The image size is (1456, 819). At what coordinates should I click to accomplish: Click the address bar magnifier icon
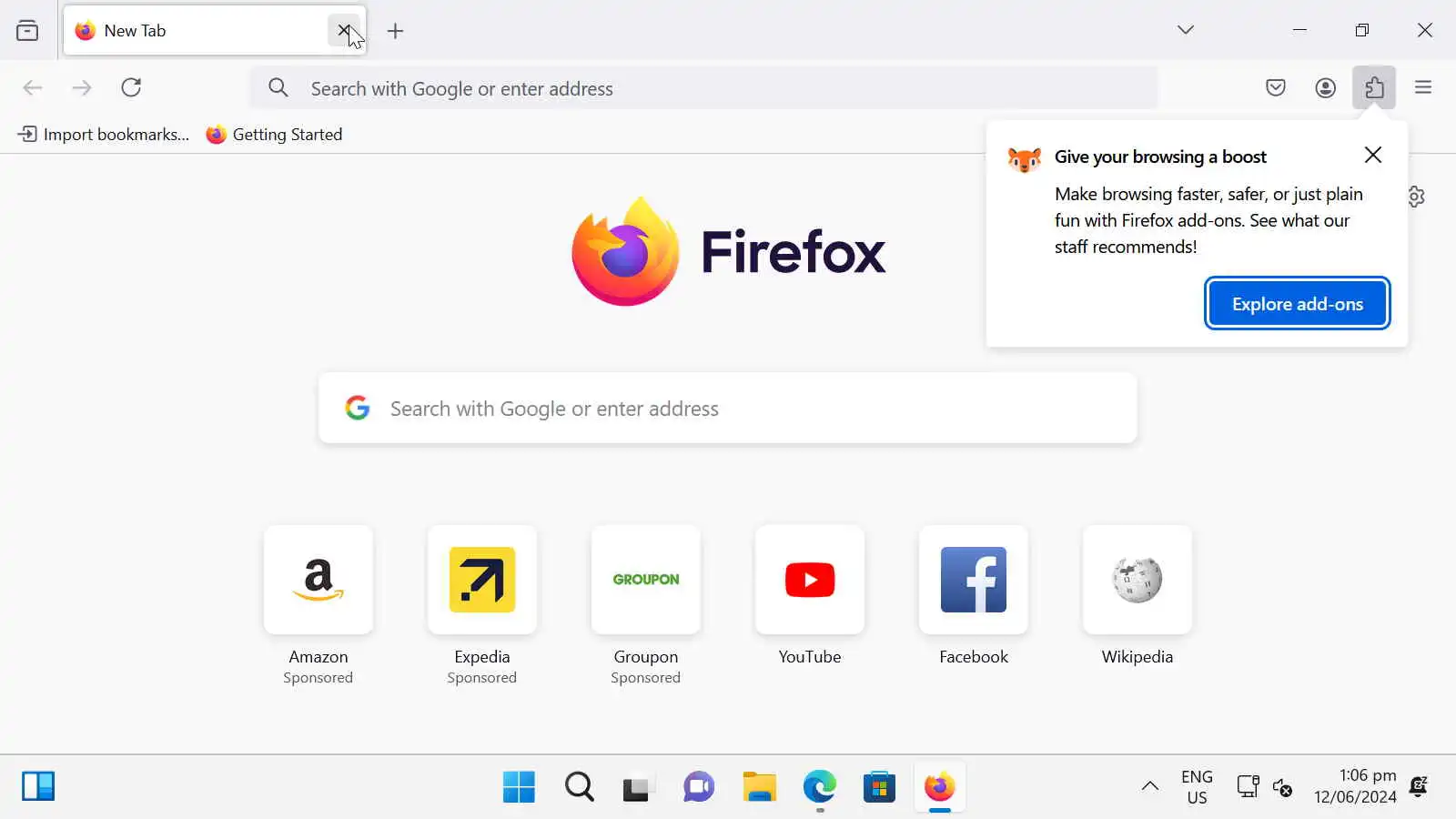pyautogui.click(x=278, y=87)
